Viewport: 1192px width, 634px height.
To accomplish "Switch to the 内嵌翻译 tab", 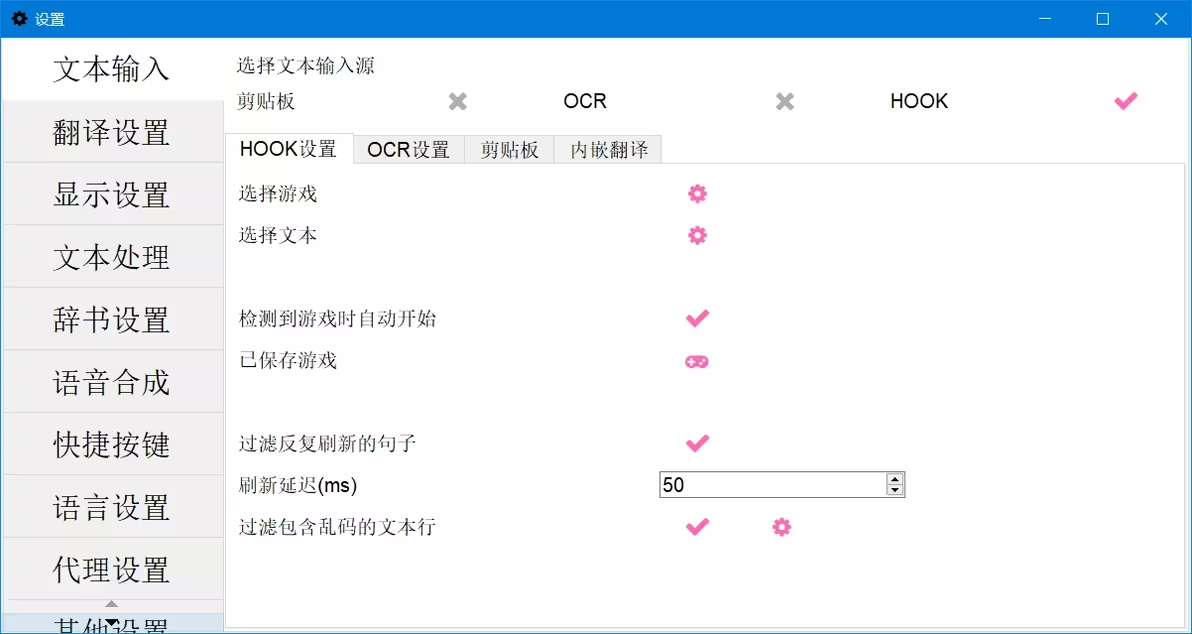I will [x=609, y=150].
